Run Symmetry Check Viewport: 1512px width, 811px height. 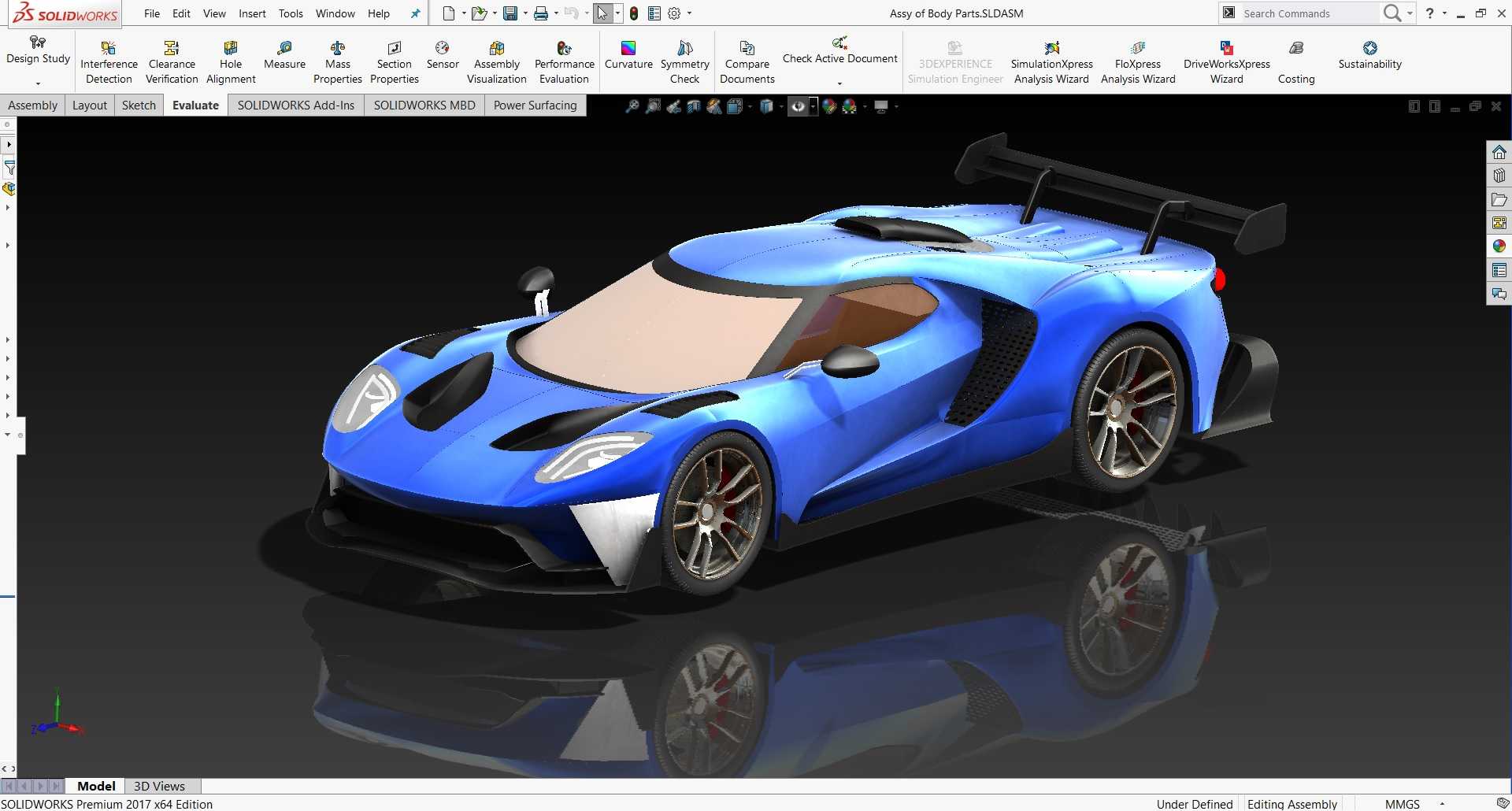684,62
